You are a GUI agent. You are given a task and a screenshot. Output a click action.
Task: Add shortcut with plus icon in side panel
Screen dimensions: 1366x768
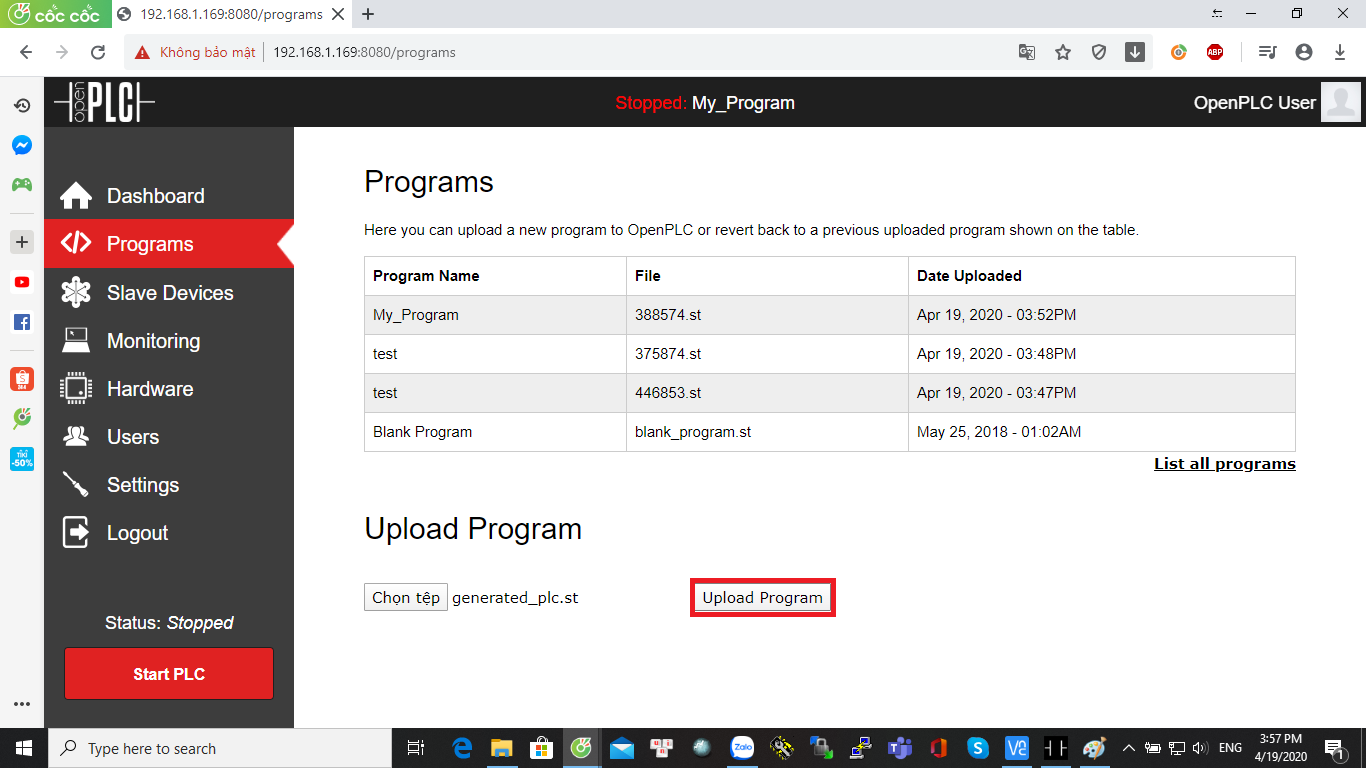point(22,242)
